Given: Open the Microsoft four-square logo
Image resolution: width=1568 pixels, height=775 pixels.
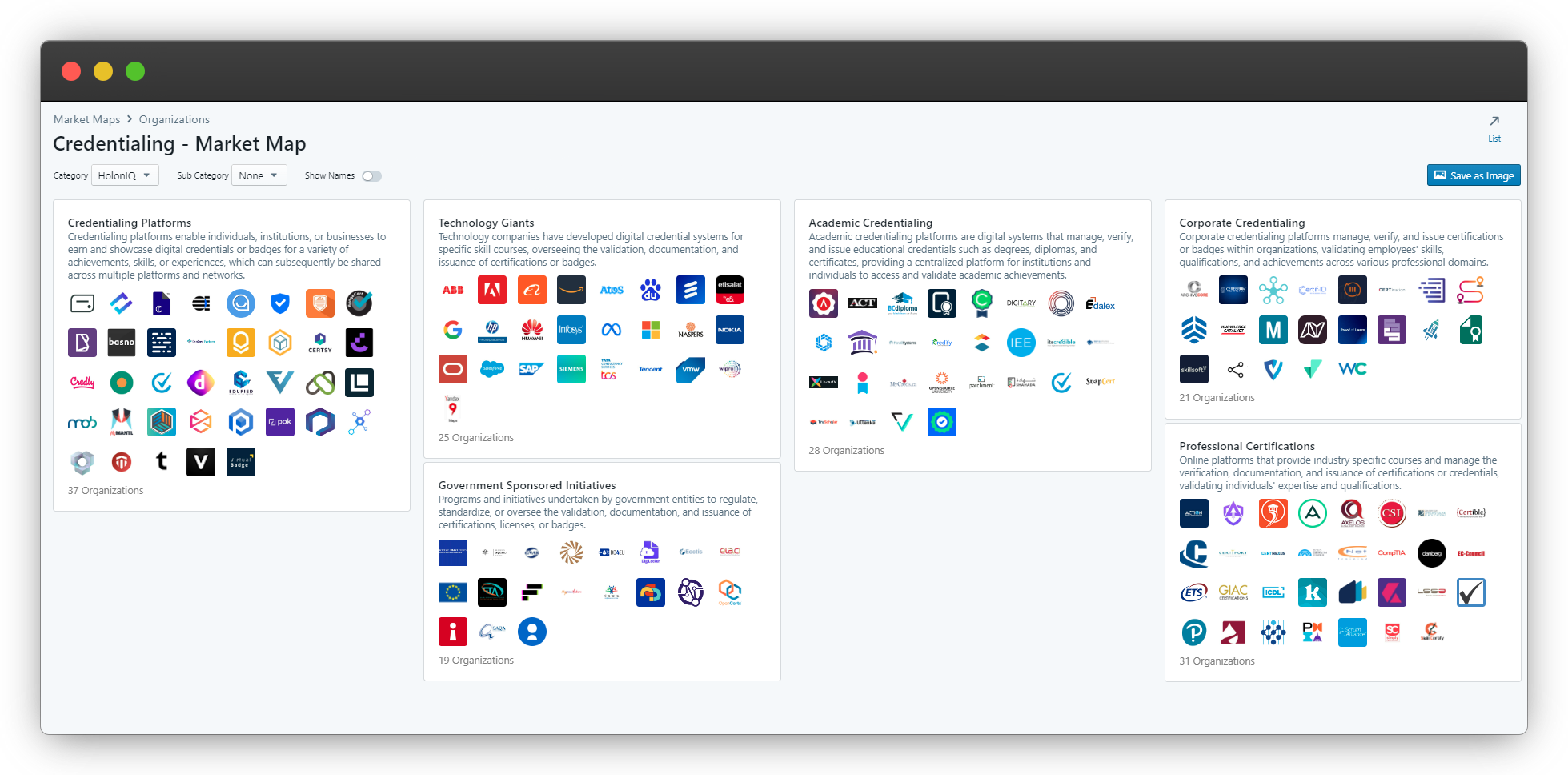Looking at the screenshot, I should [x=651, y=330].
